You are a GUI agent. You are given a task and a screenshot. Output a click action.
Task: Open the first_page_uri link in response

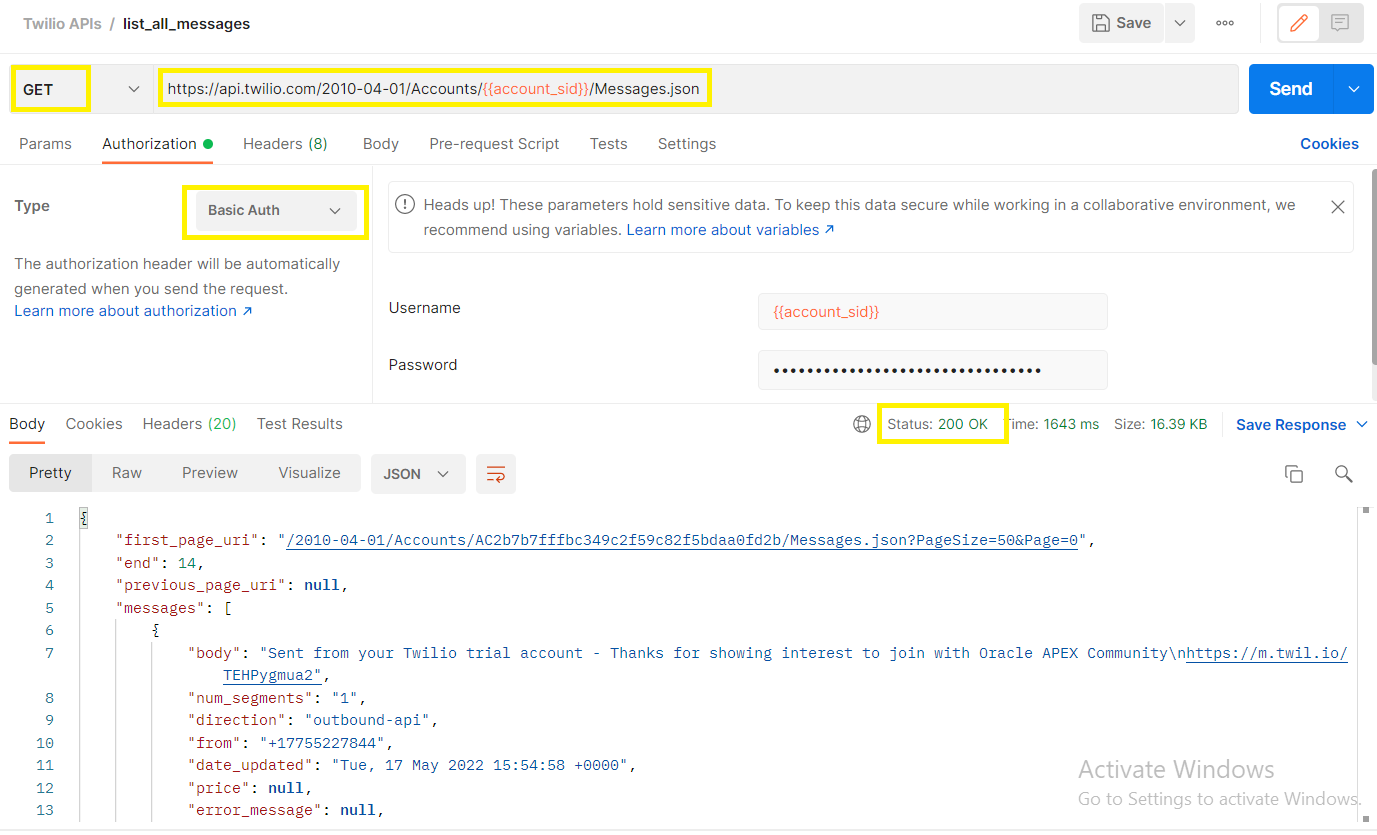(683, 541)
